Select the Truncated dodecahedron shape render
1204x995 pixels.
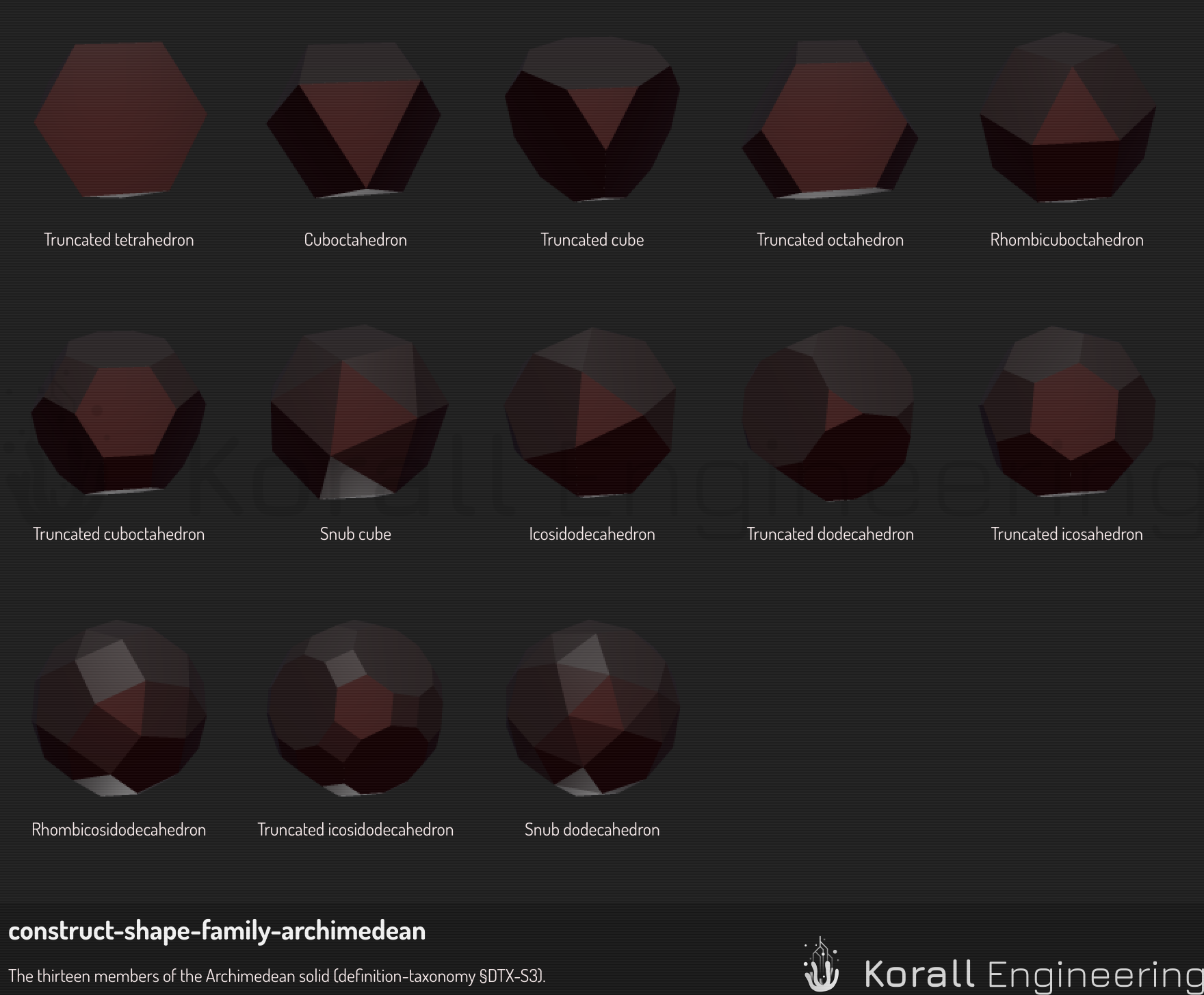828,414
